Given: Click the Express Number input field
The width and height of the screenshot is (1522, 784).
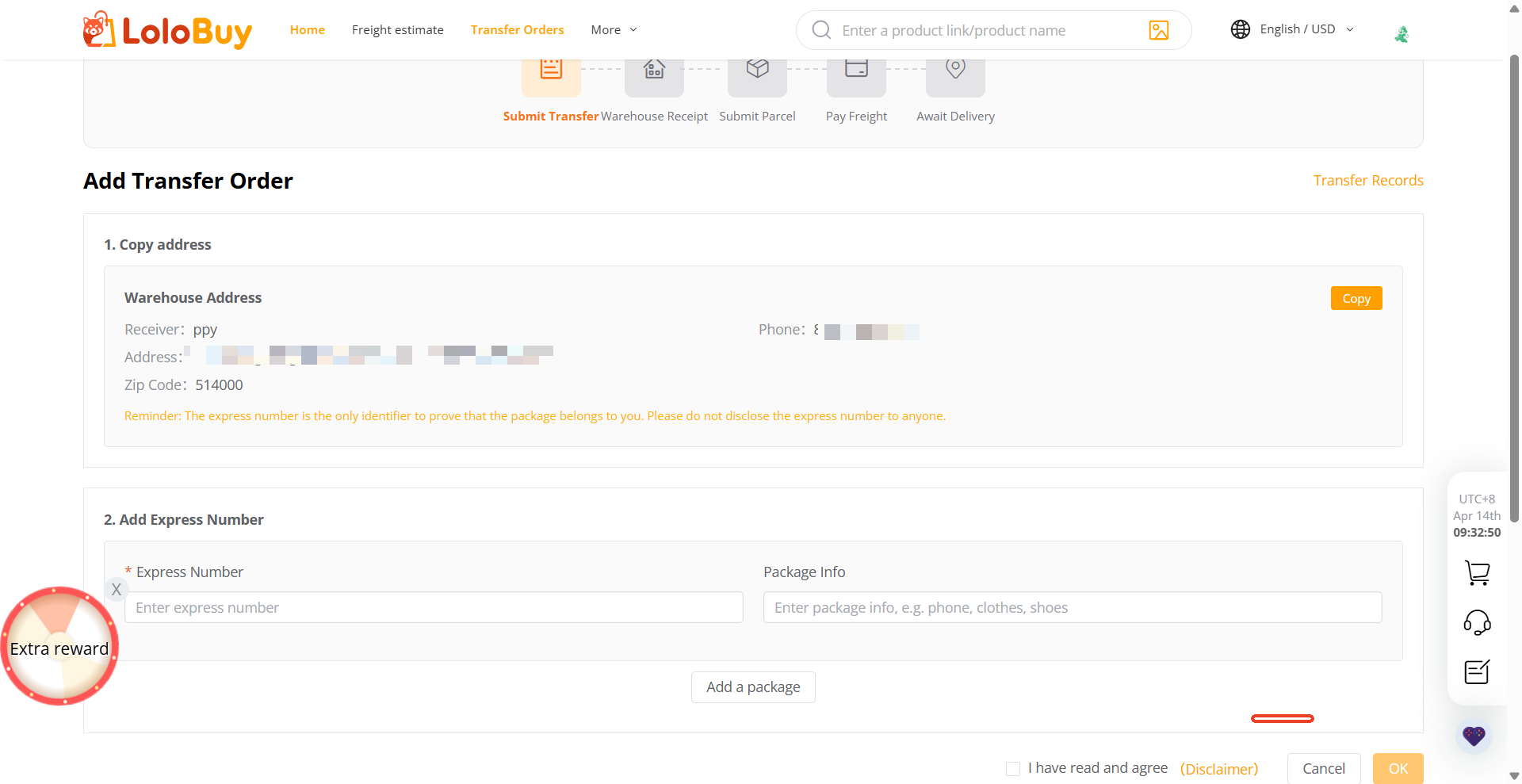Looking at the screenshot, I should click(x=434, y=607).
